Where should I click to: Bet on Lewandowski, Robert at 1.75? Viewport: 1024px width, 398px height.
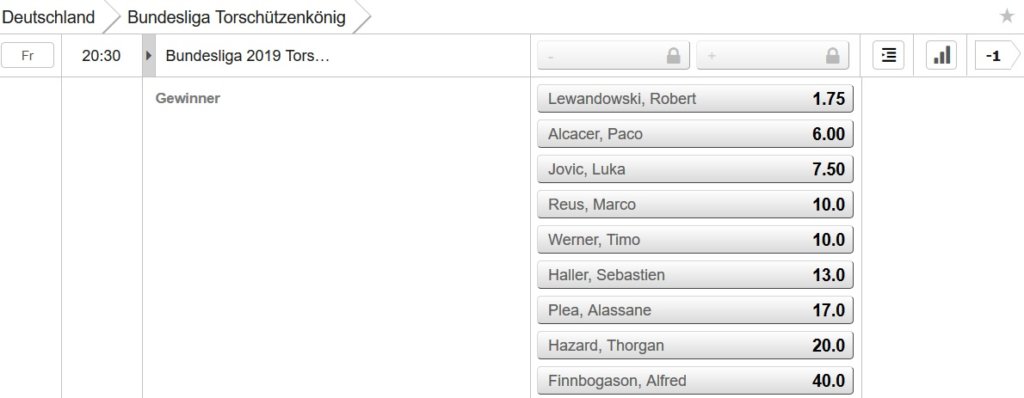(x=695, y=99)
